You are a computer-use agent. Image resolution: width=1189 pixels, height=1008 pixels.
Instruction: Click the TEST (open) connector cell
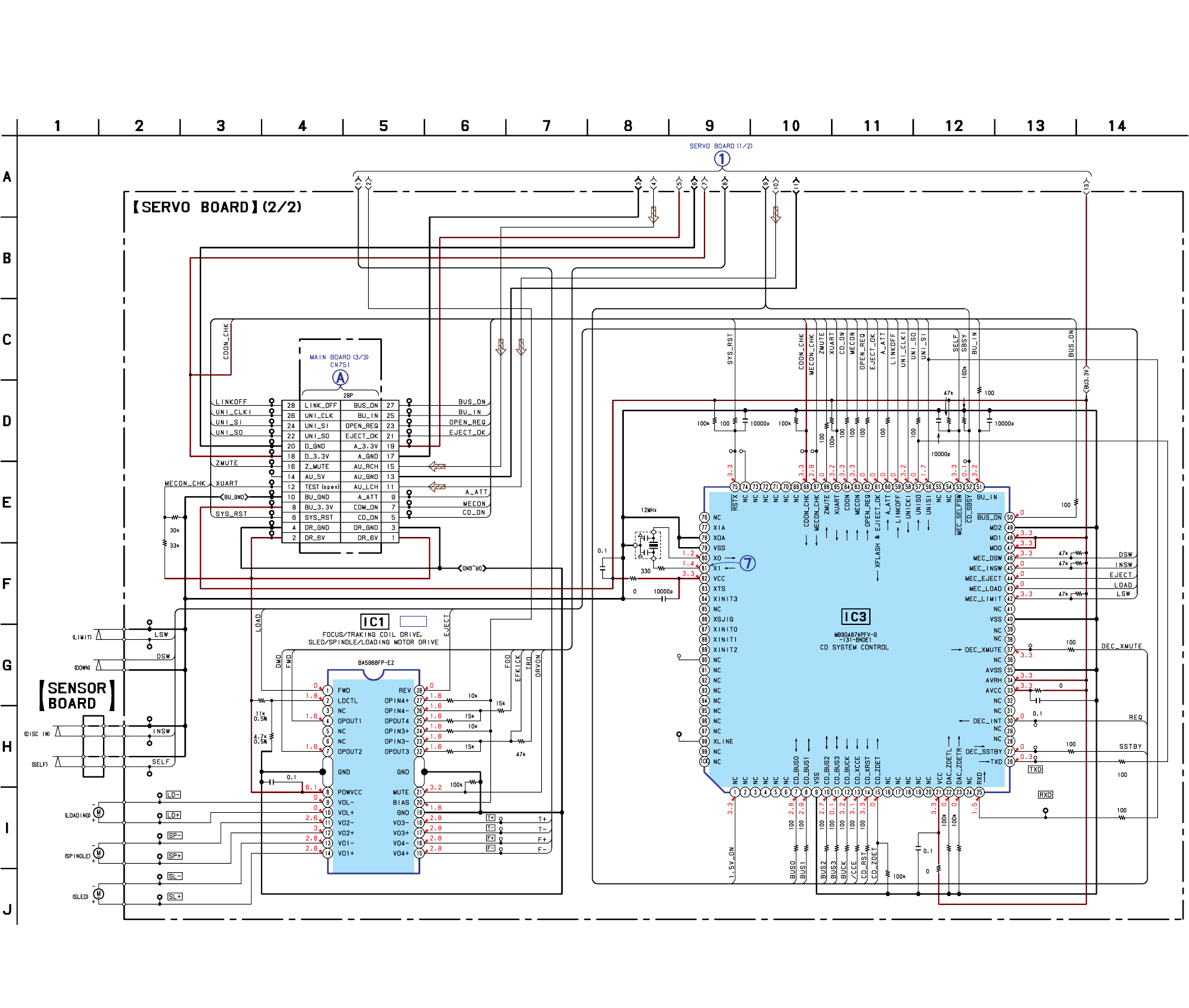point(321,487)
